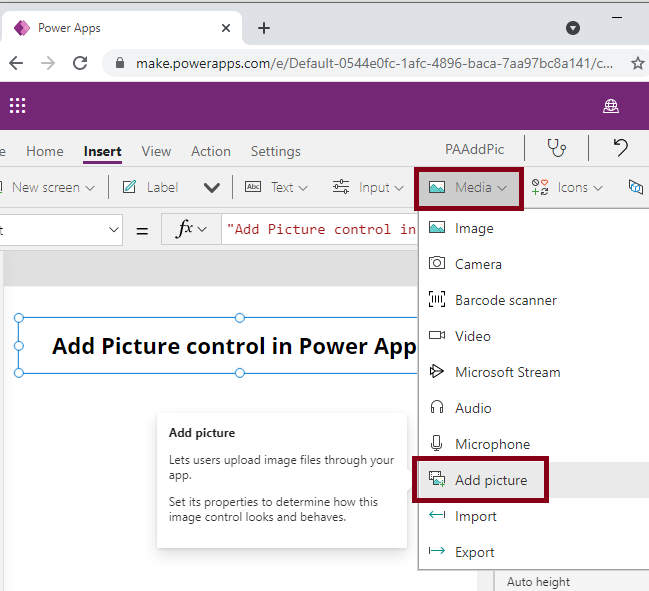
Task: Click the Auto height property label
Action: click(x=538, y=582)
